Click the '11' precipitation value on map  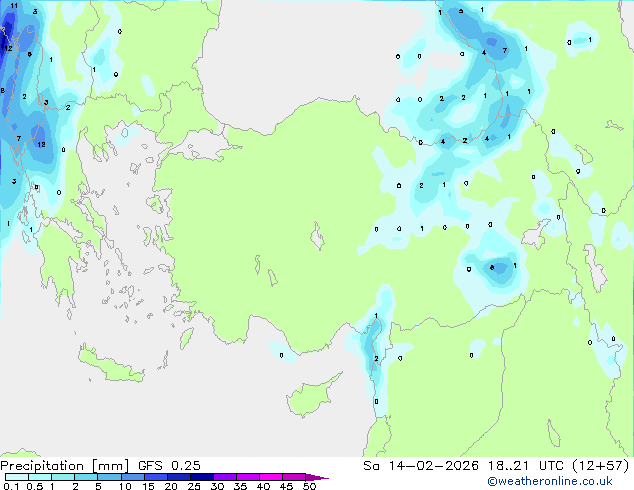pos(14,6)
